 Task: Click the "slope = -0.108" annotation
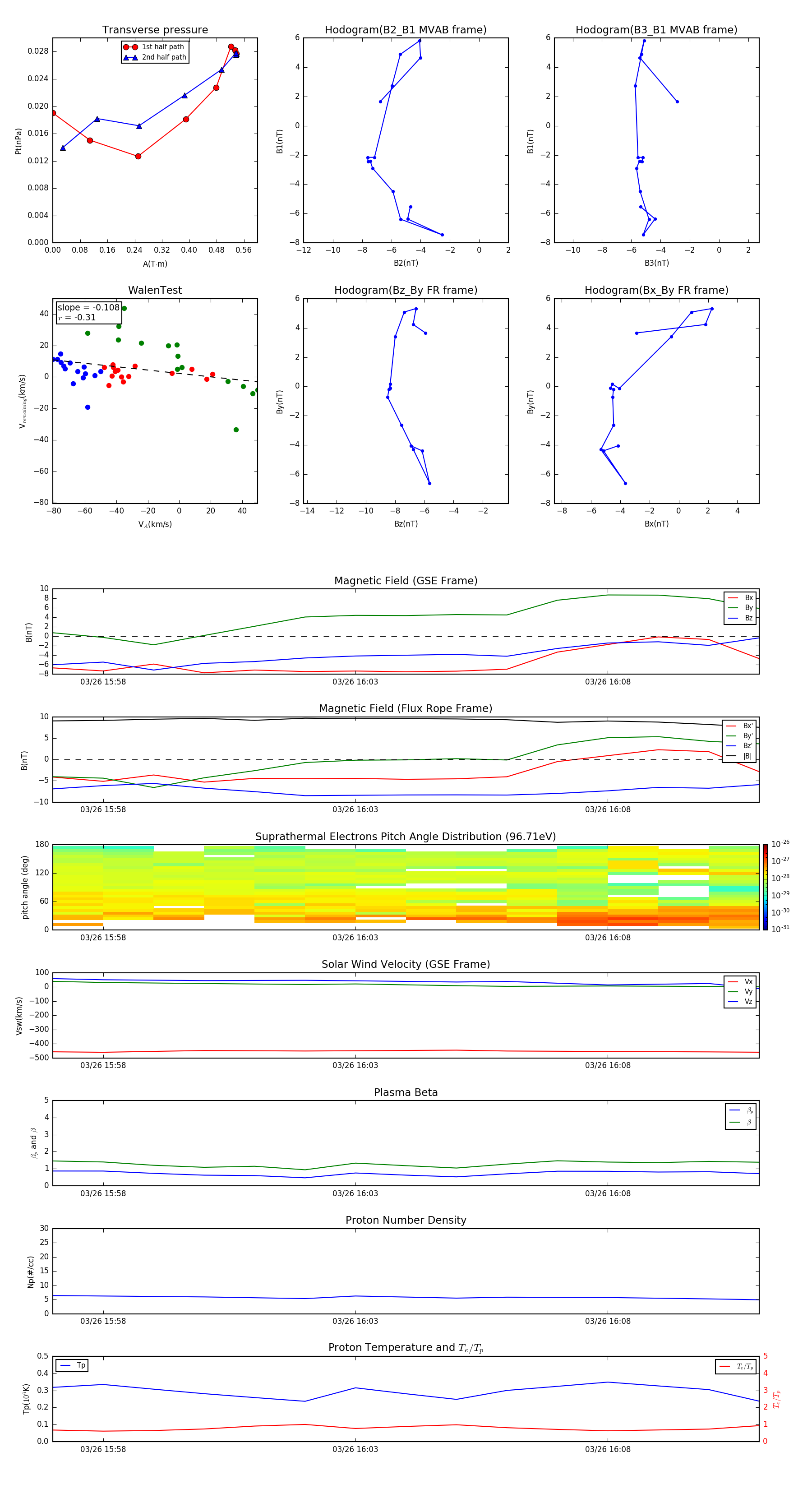click(x=88, y=308)
